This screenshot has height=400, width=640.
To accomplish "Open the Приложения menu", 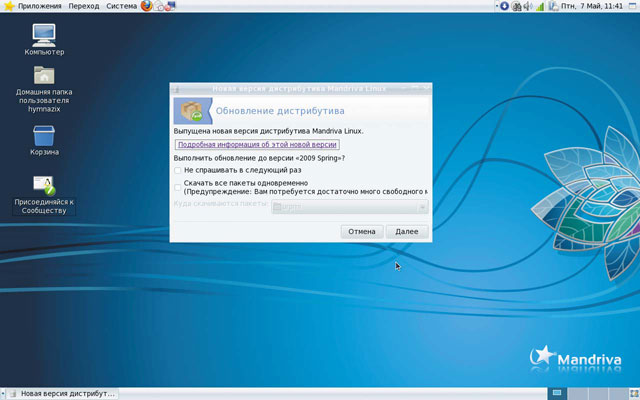I will click(x=40, y=6).
